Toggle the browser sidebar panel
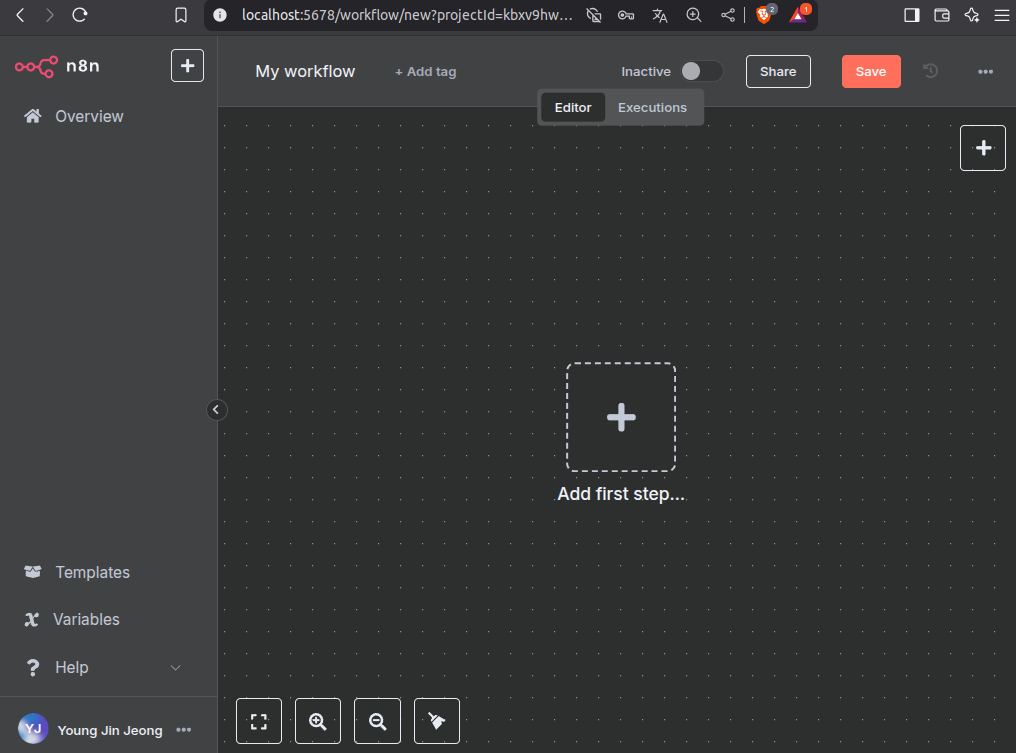The width and height of the screenshot is (1016, 753). click(911, 15)
